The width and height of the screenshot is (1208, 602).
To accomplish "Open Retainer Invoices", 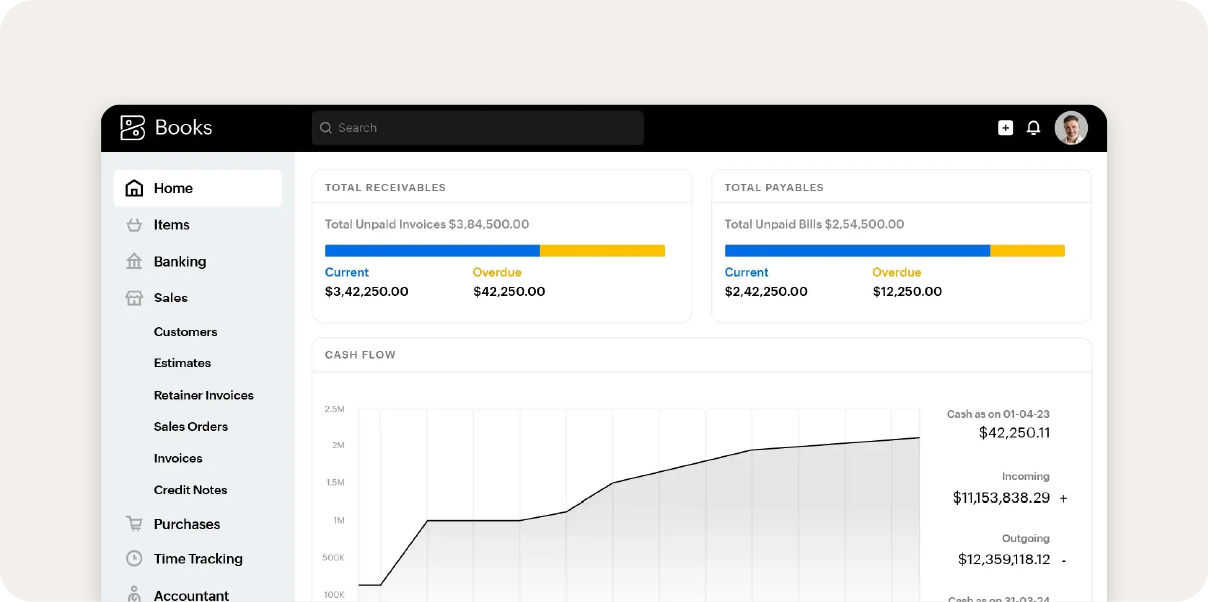I will click(x=203, y=395).
